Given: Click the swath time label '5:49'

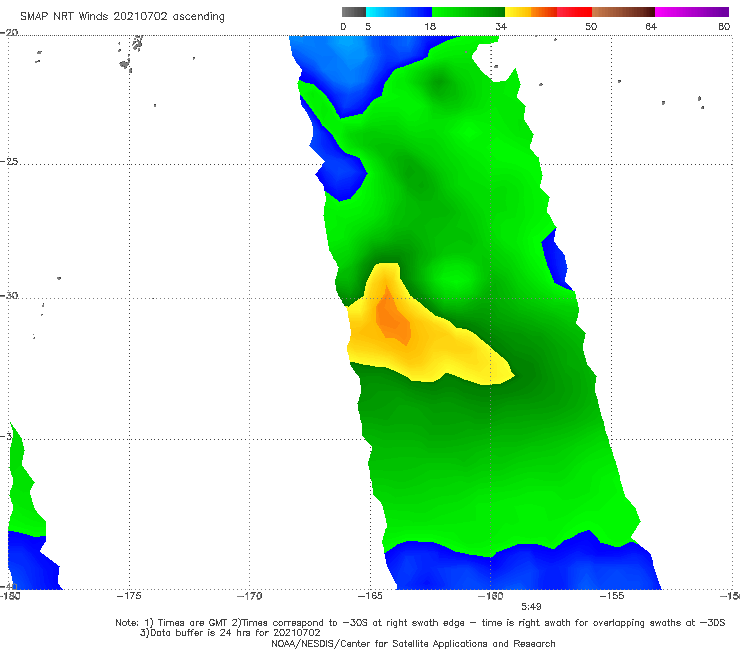Looking at the screenshot, I should 531,607.
